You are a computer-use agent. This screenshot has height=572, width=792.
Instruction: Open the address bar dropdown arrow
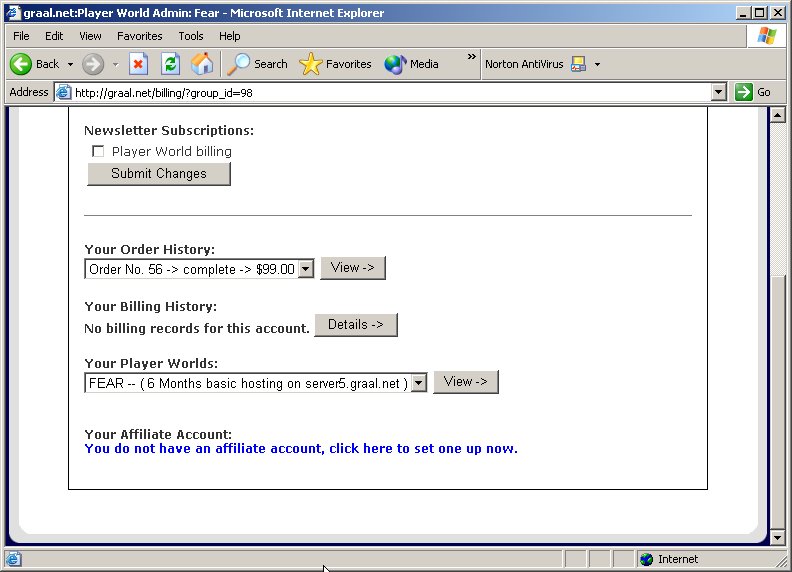coord(718,92)
